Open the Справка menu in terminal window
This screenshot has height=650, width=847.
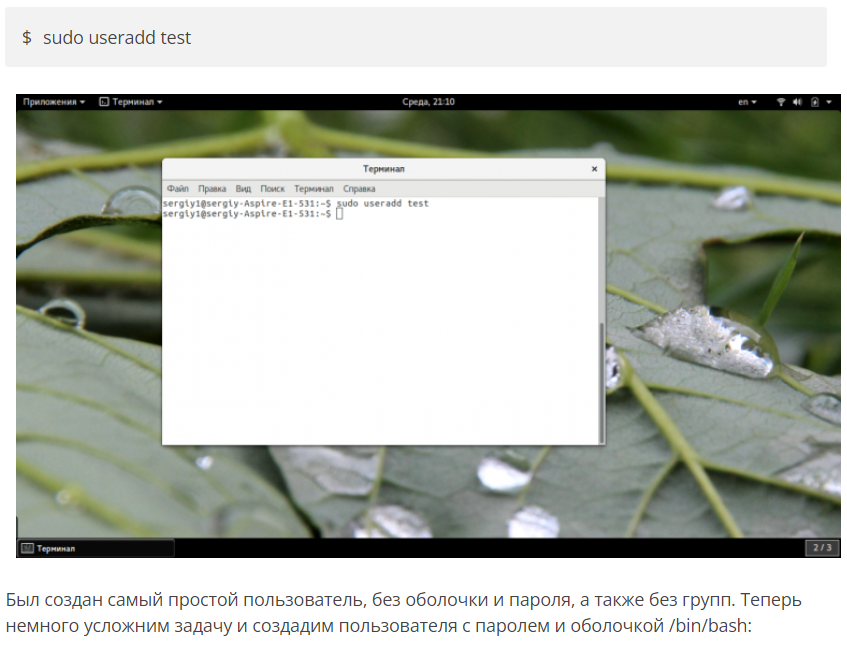359,189
